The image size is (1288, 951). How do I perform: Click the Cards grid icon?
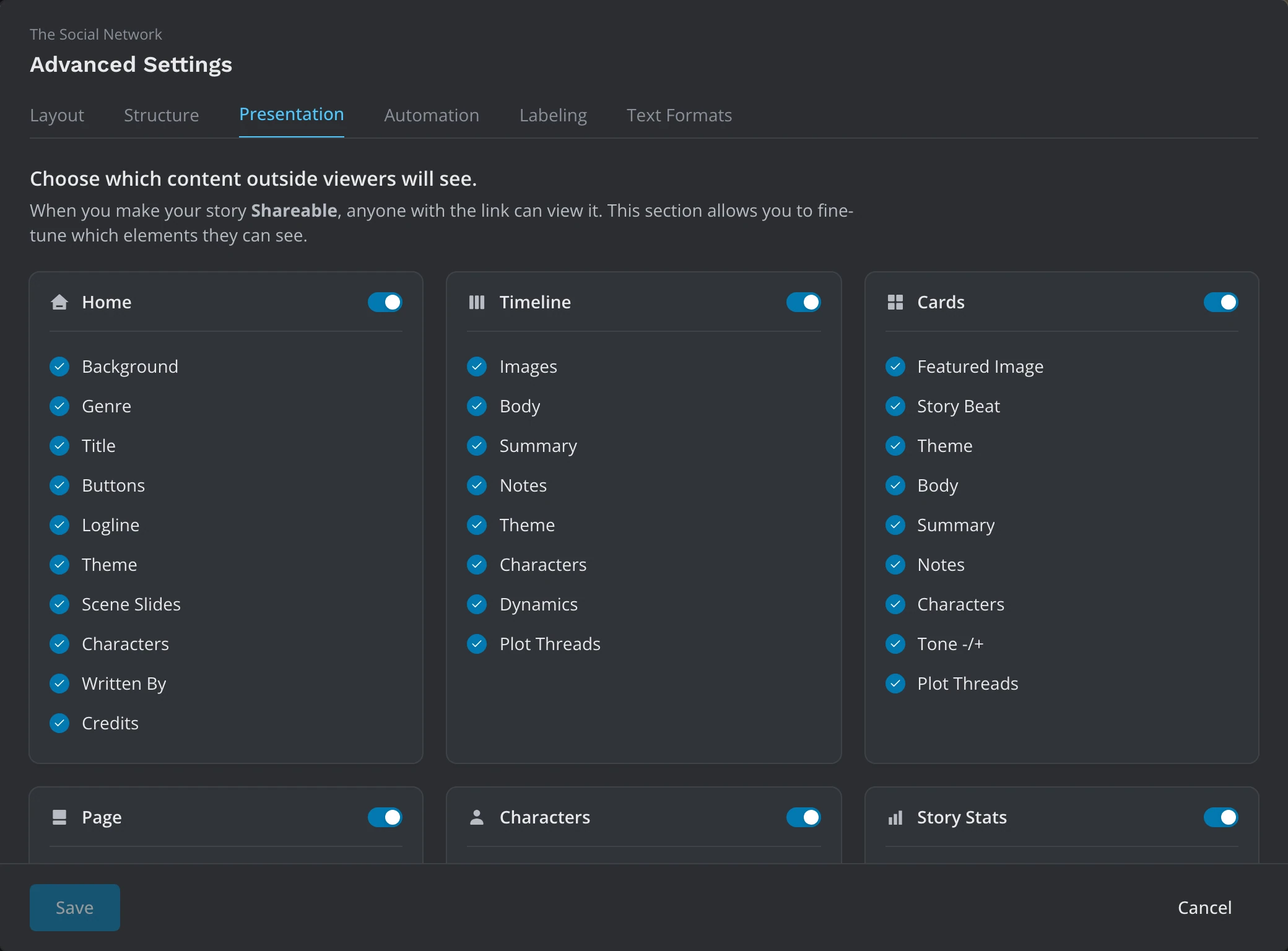click(x=895, y=302)
